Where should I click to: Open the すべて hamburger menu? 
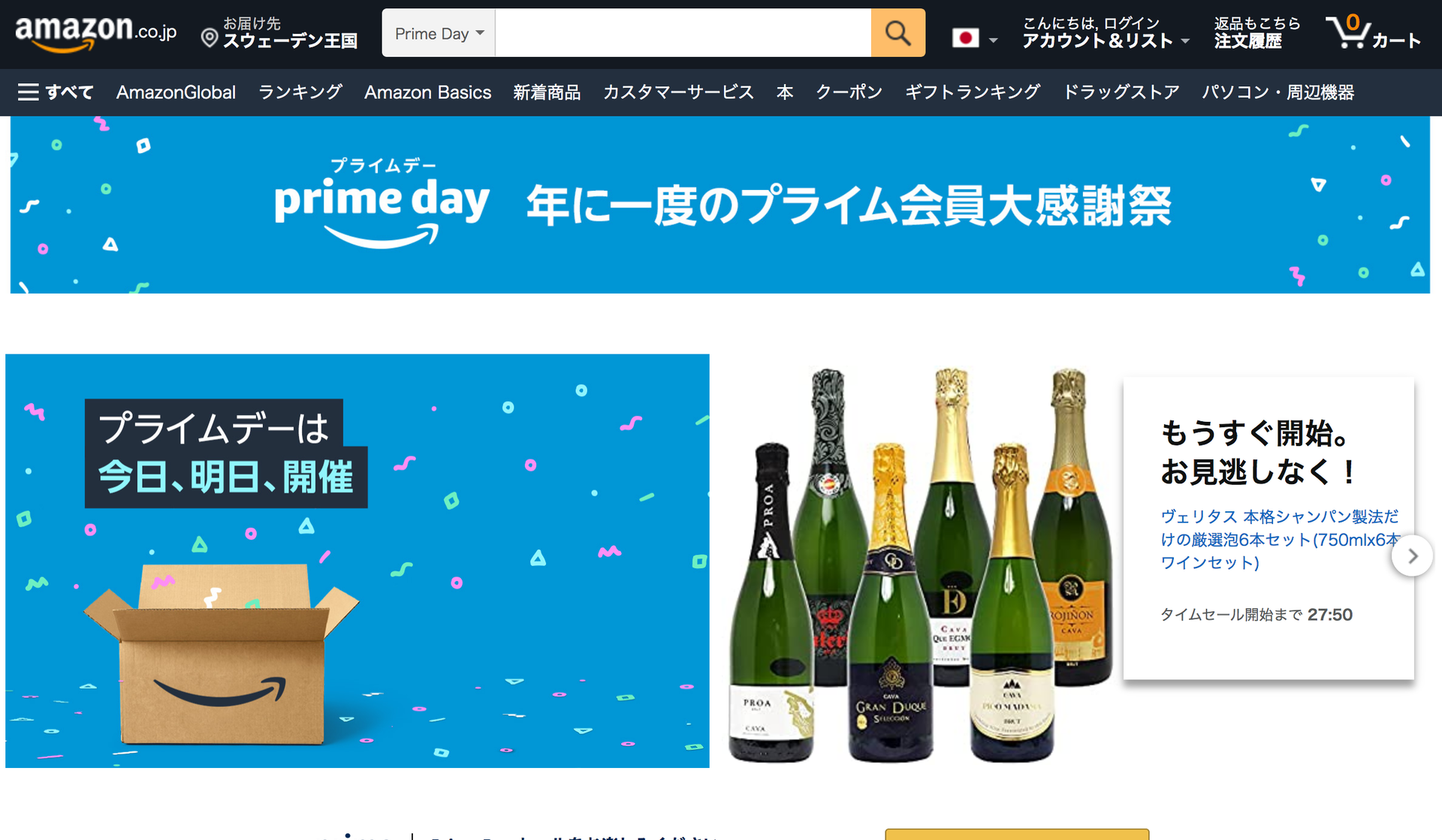(56, 92)
